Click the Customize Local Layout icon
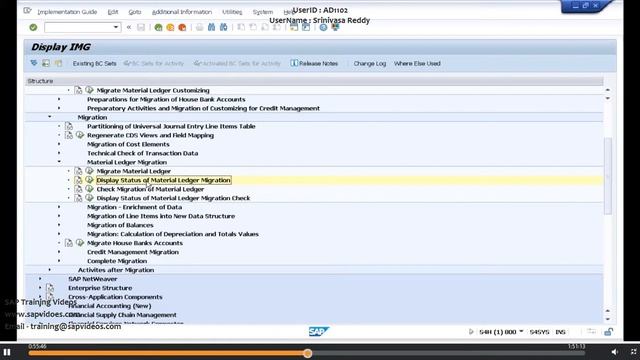This screenshot has width=640, height=360. click(335, 27)
